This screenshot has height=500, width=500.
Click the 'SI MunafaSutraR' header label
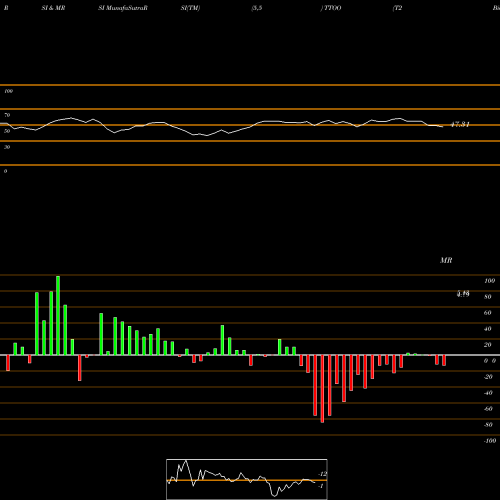click(123, 8)
